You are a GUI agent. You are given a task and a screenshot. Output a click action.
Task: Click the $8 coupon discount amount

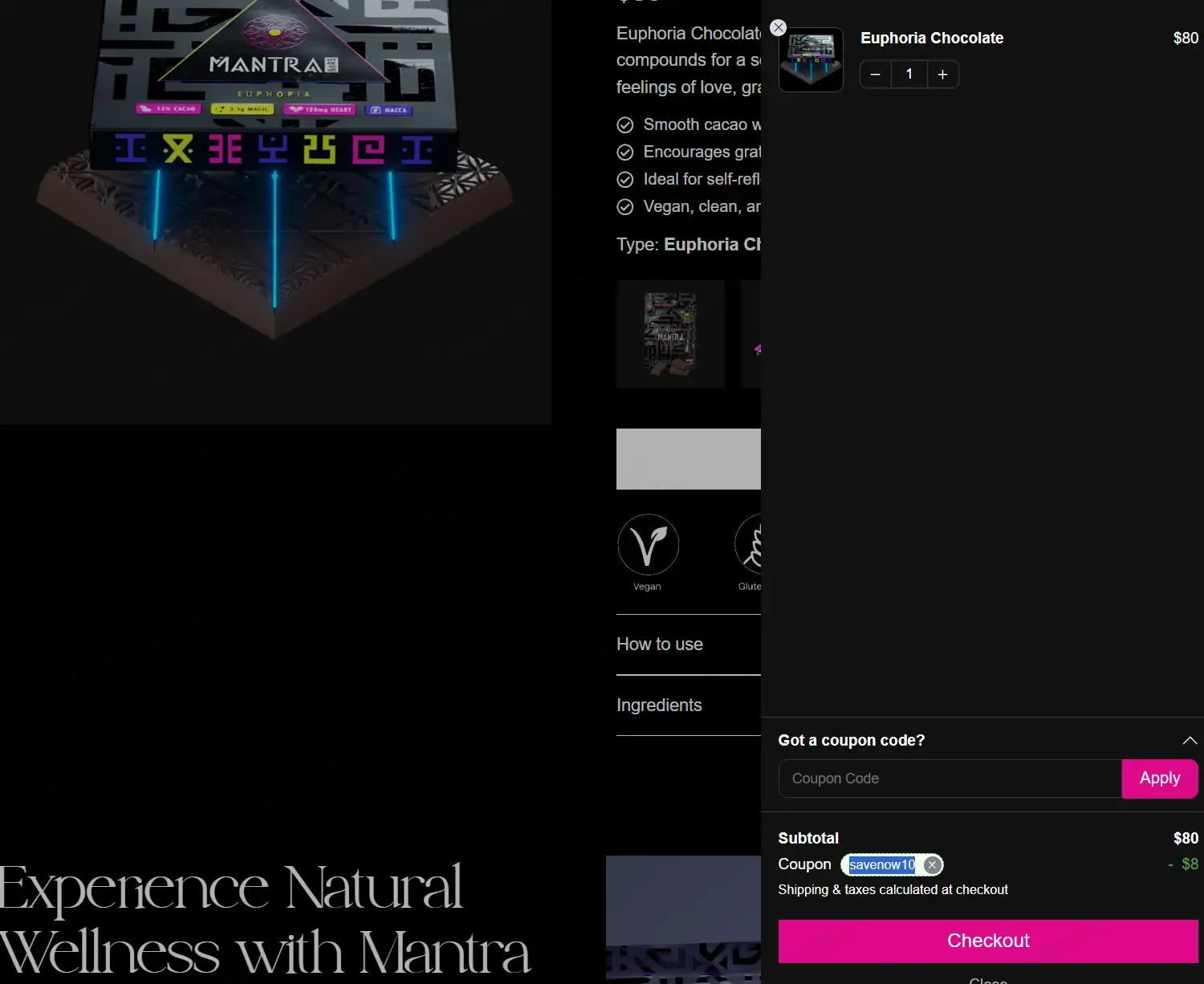point(1183,864)
